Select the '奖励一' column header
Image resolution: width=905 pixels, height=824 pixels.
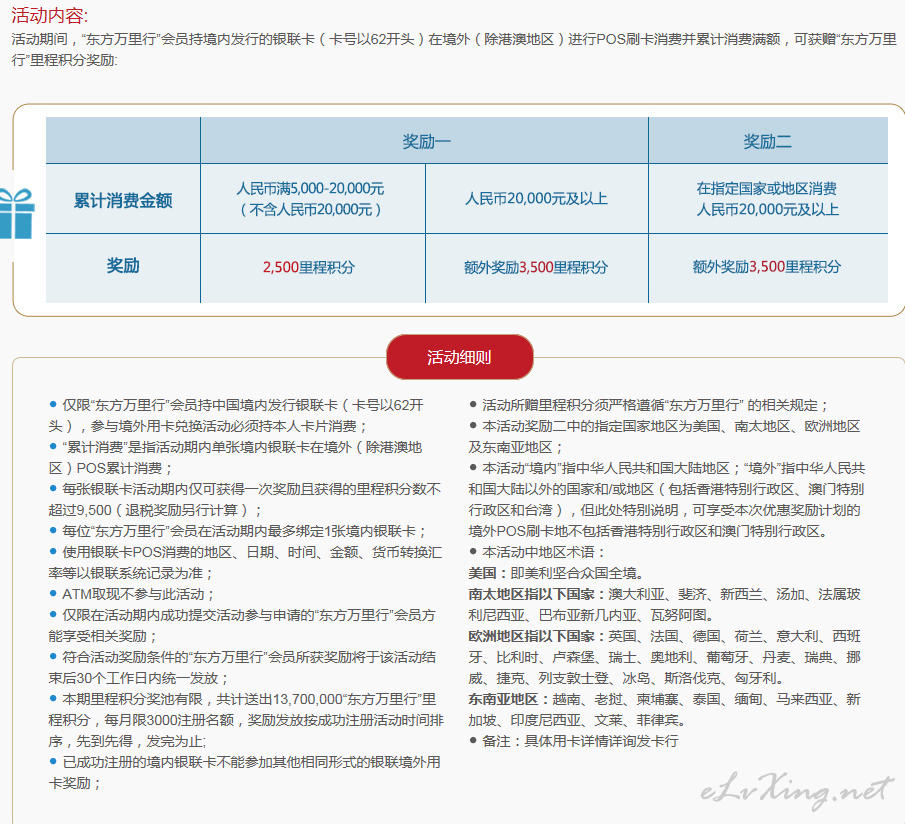pyautogui.click(x=426, y=141)
